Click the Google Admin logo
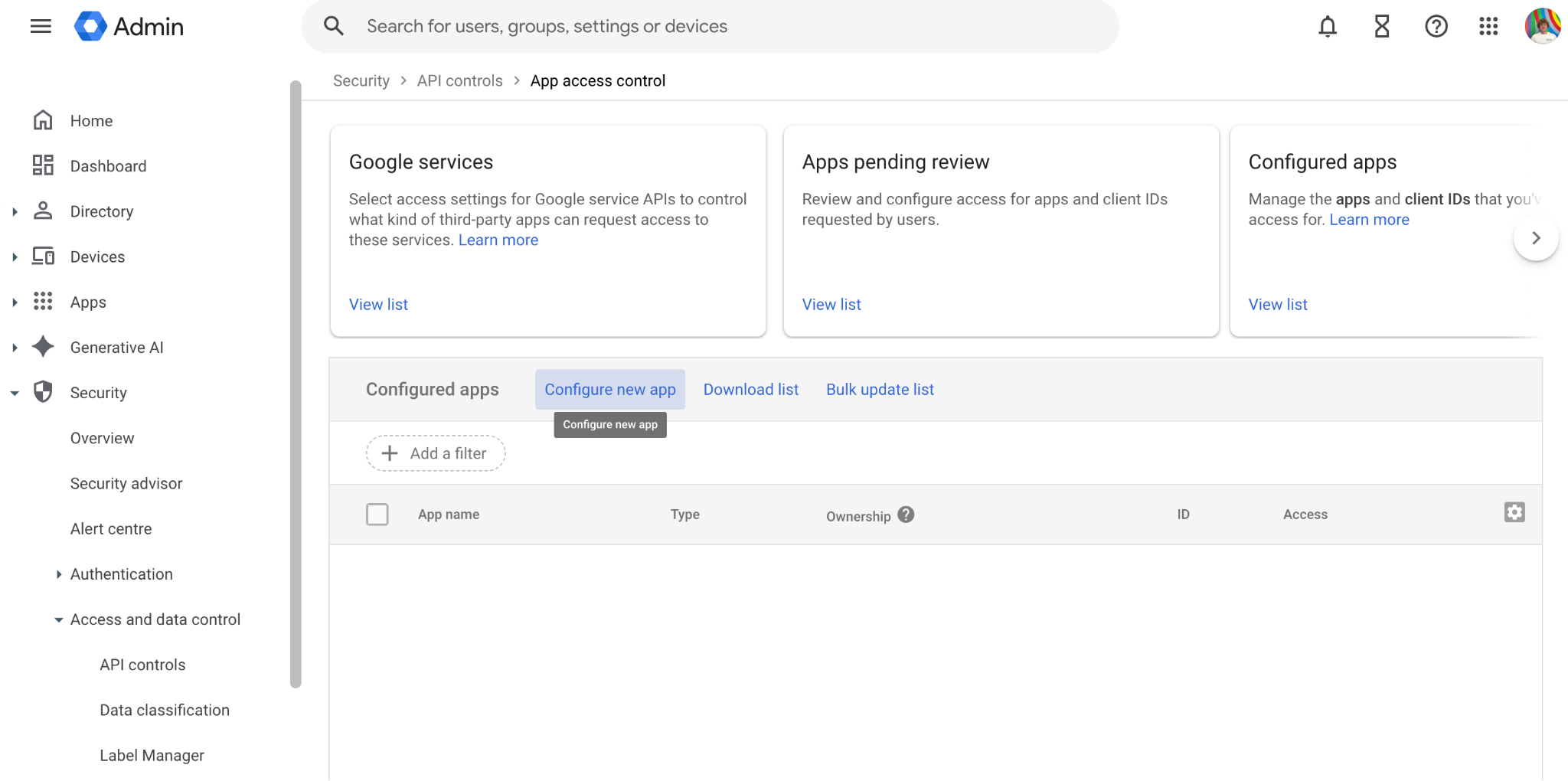Viewport: 1568px width, 781px height. 129,26
